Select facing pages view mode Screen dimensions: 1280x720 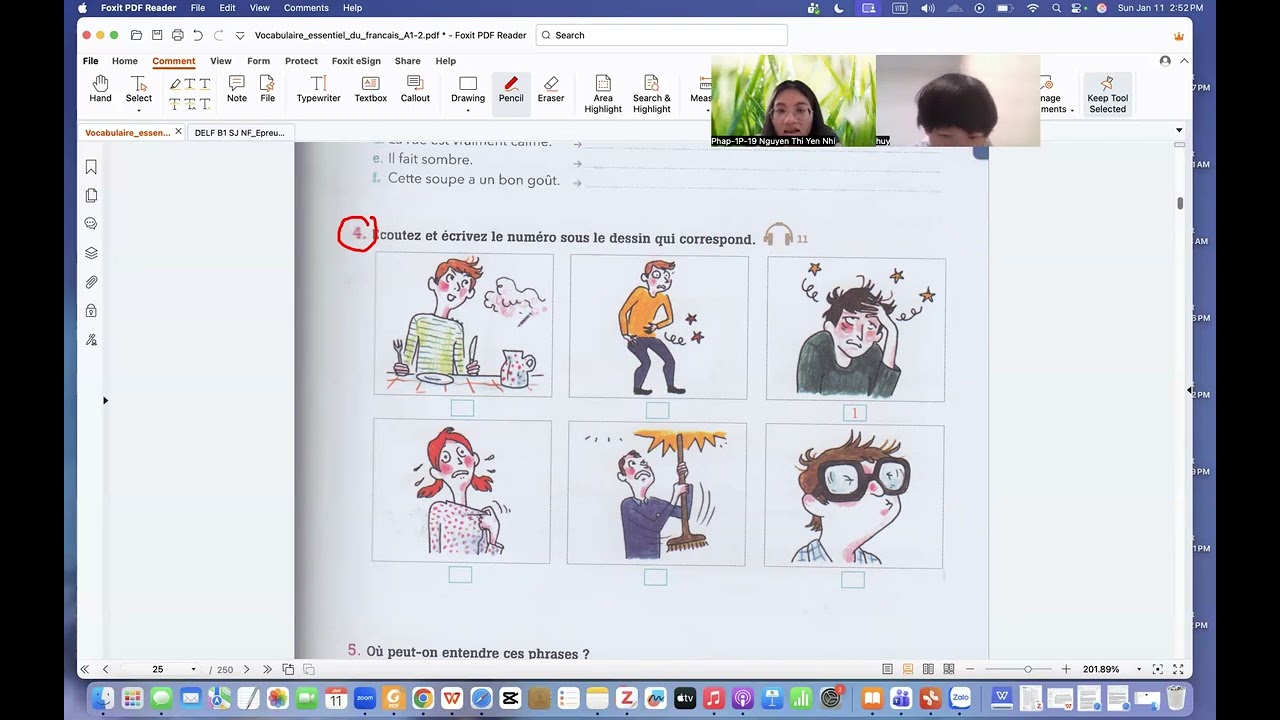pyautogui.click(x=928, y=669)
